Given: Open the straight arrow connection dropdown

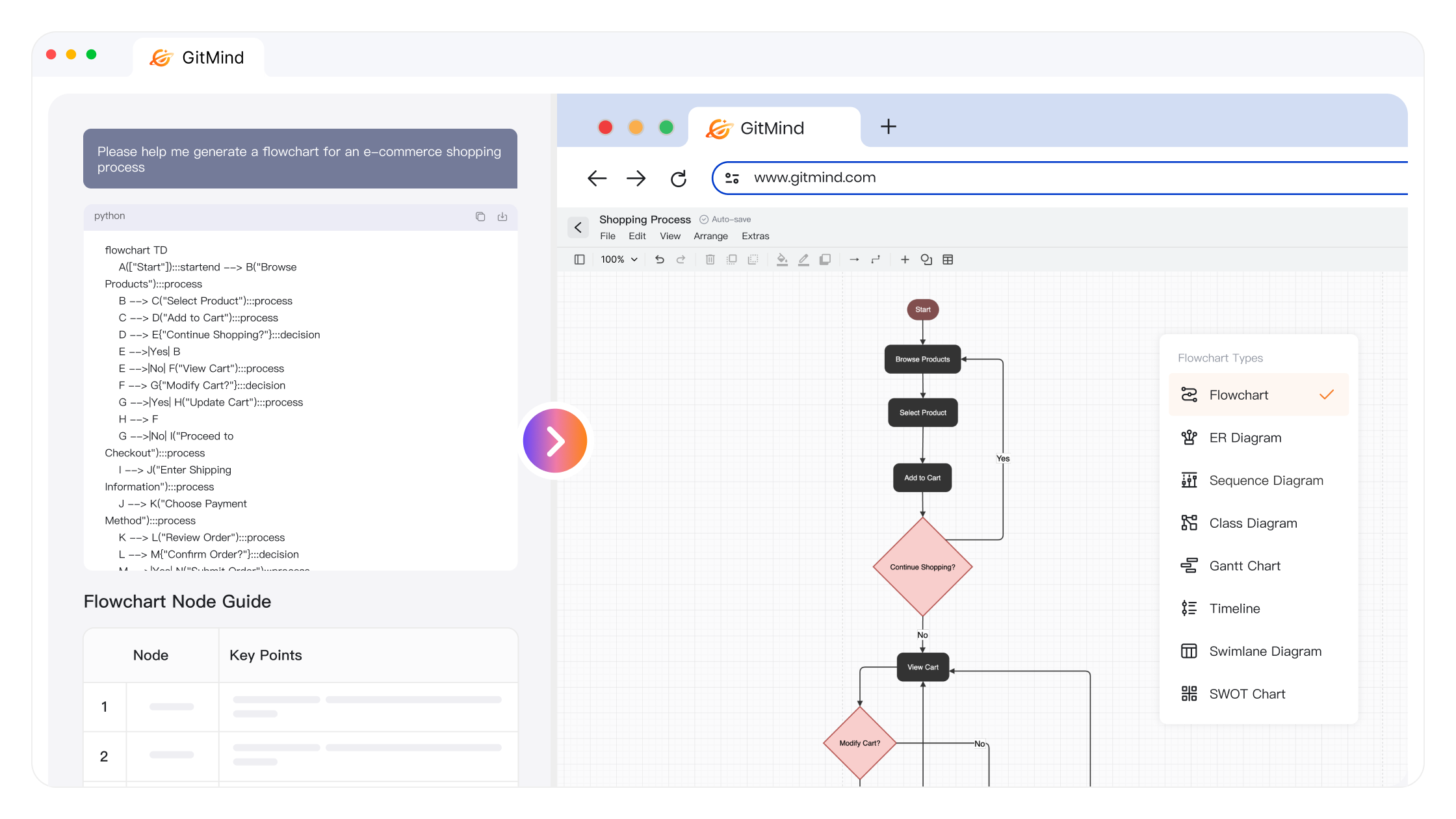Looking at the screenshot, I should (854, 259).
